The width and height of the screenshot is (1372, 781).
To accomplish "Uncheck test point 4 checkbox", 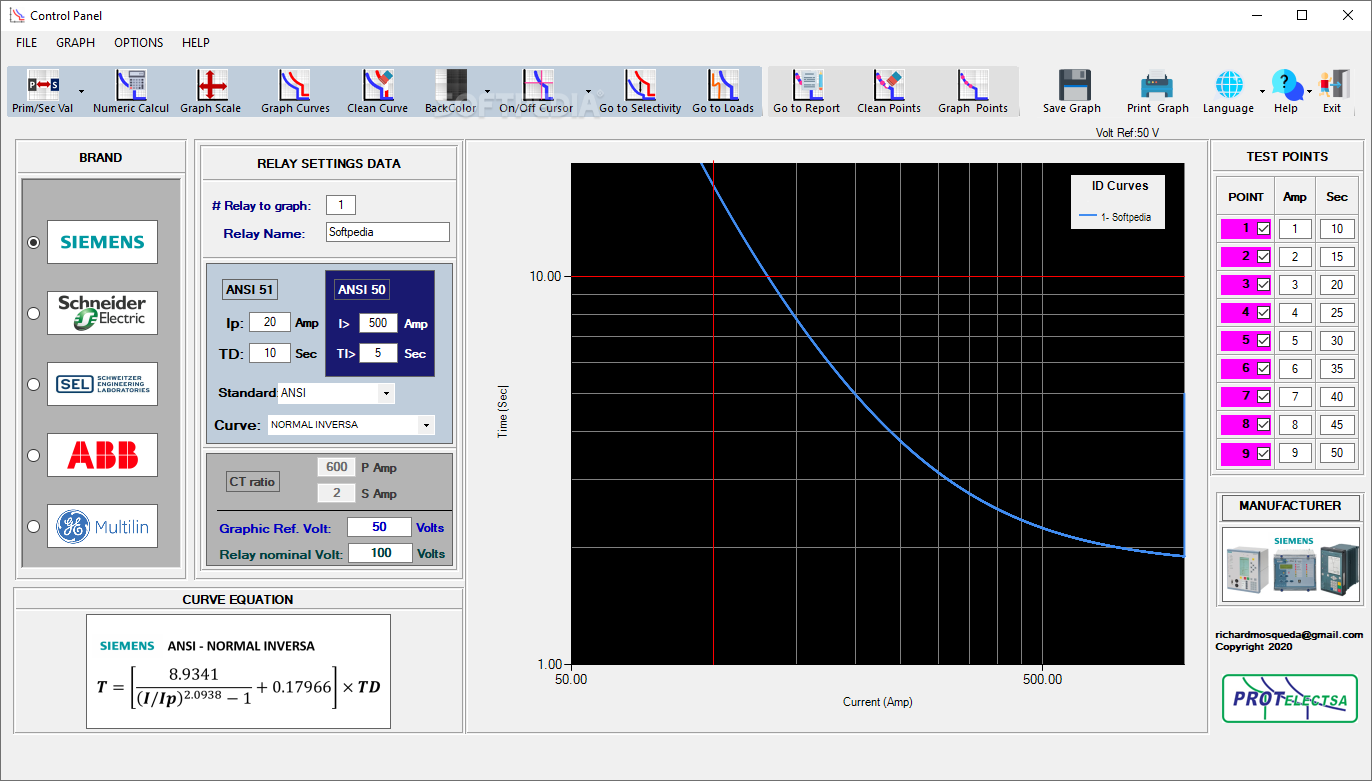I will coord(1263,313).
